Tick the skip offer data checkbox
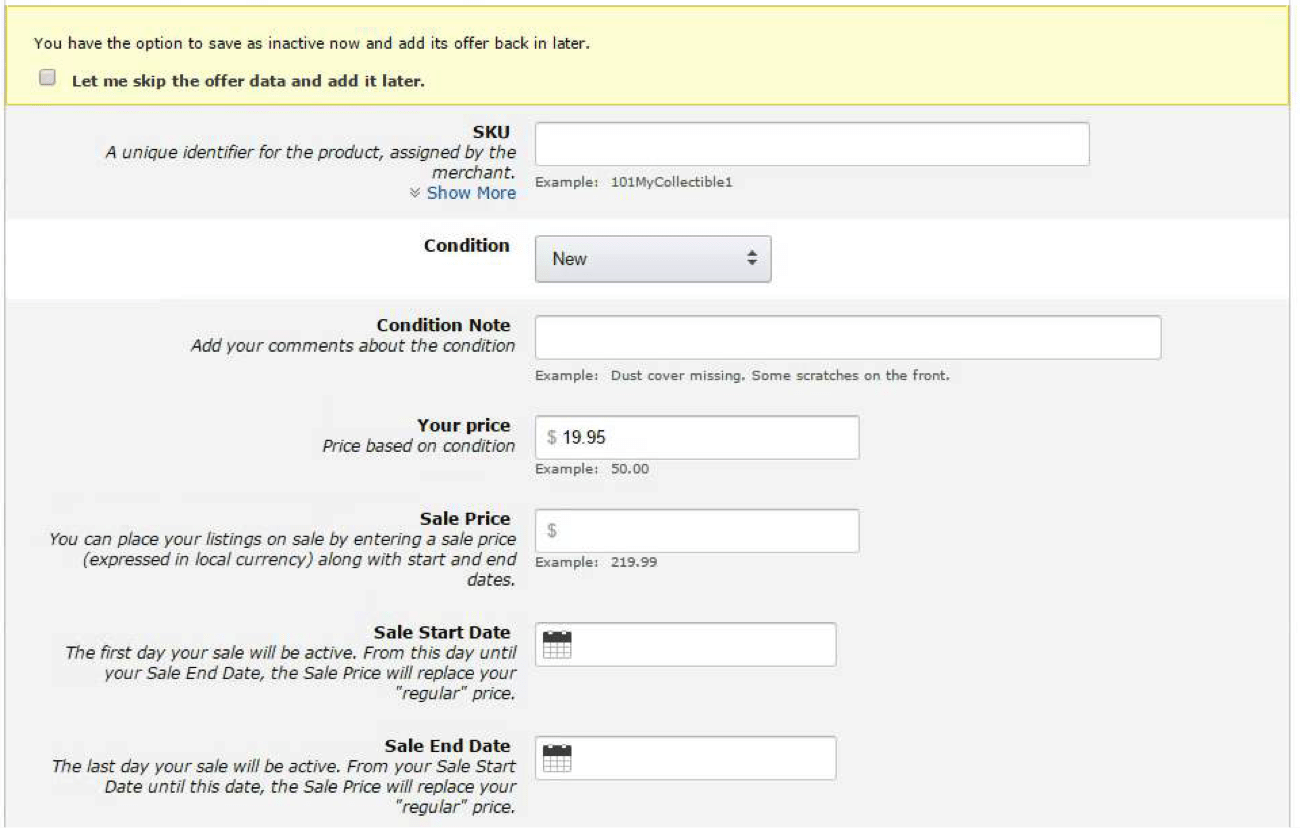Image resolution: width=1300 pixels, height=828 pixels. 47,78
